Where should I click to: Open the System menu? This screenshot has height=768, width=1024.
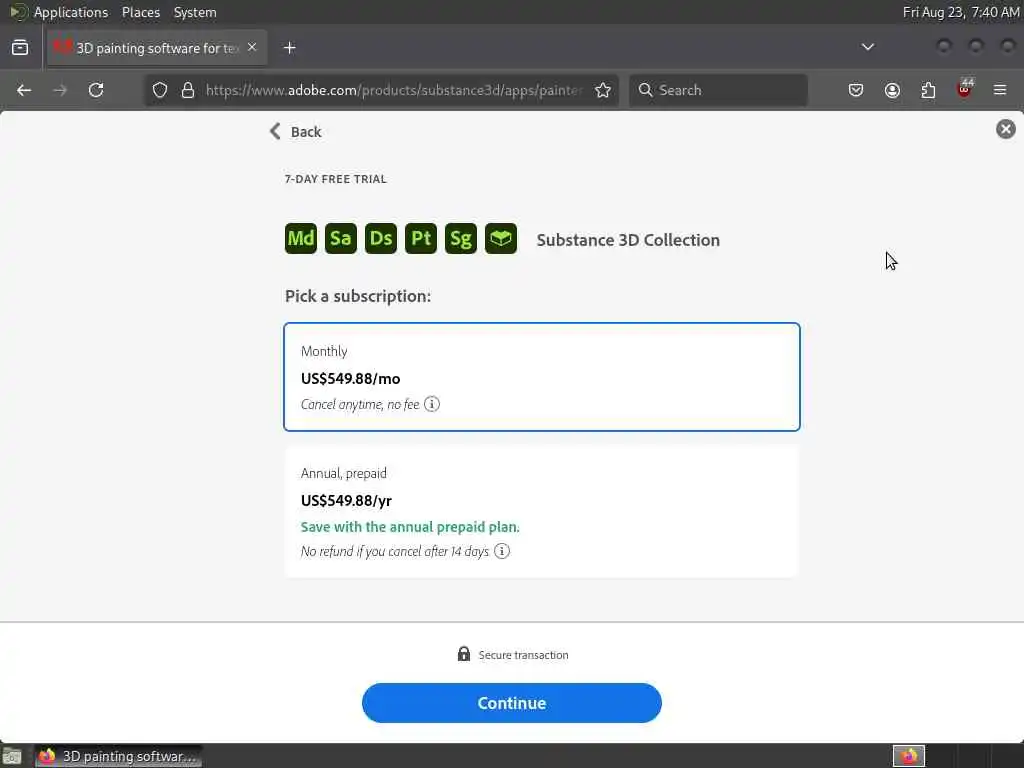pos(195,12)
